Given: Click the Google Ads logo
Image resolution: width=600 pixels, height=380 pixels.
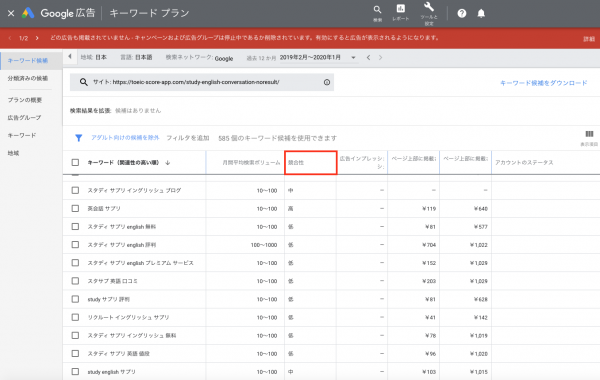Looking at the screenshot, I should click(x=28, y=13).
